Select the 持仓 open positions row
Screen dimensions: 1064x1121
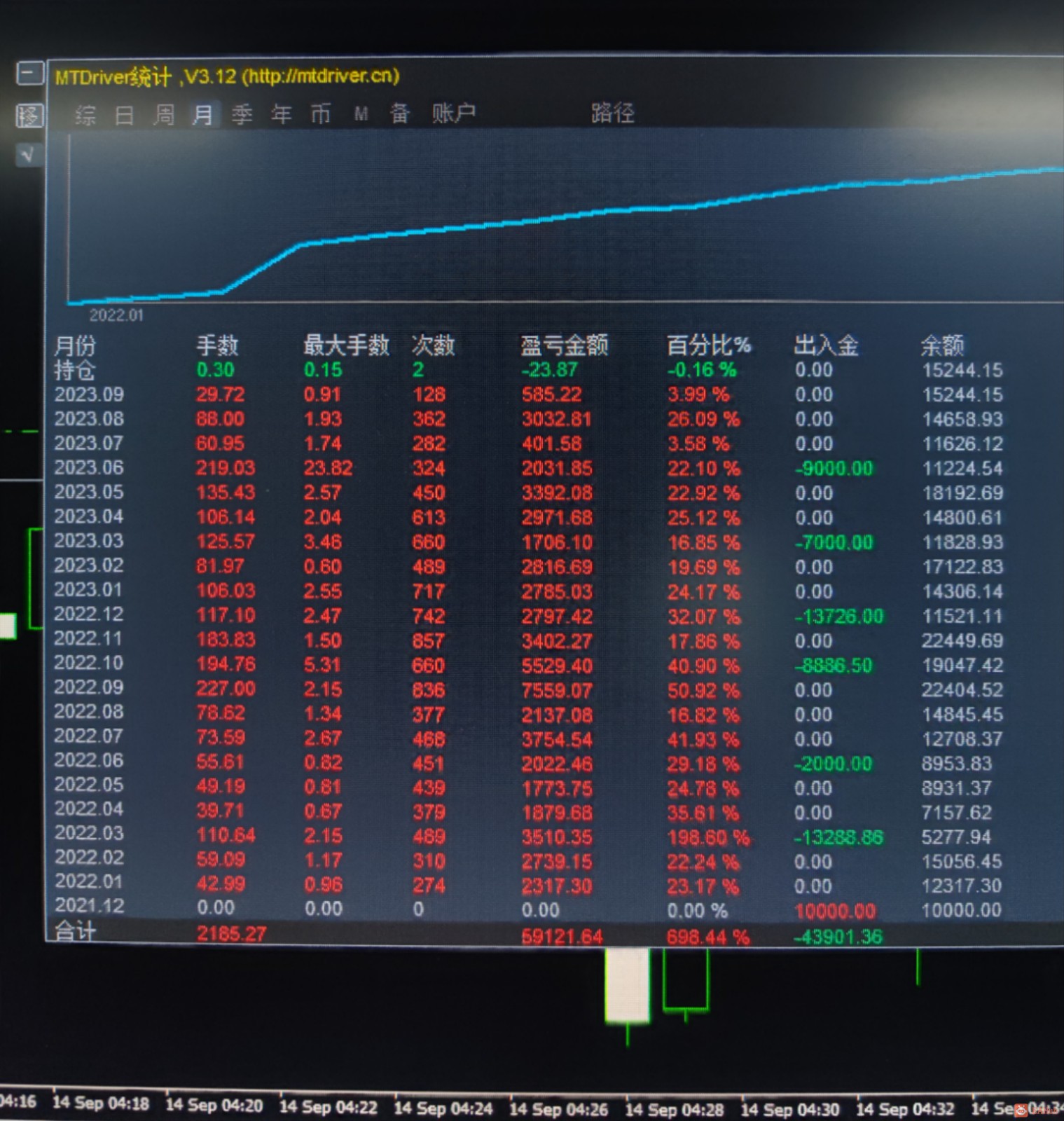click(x=529, y=370)
